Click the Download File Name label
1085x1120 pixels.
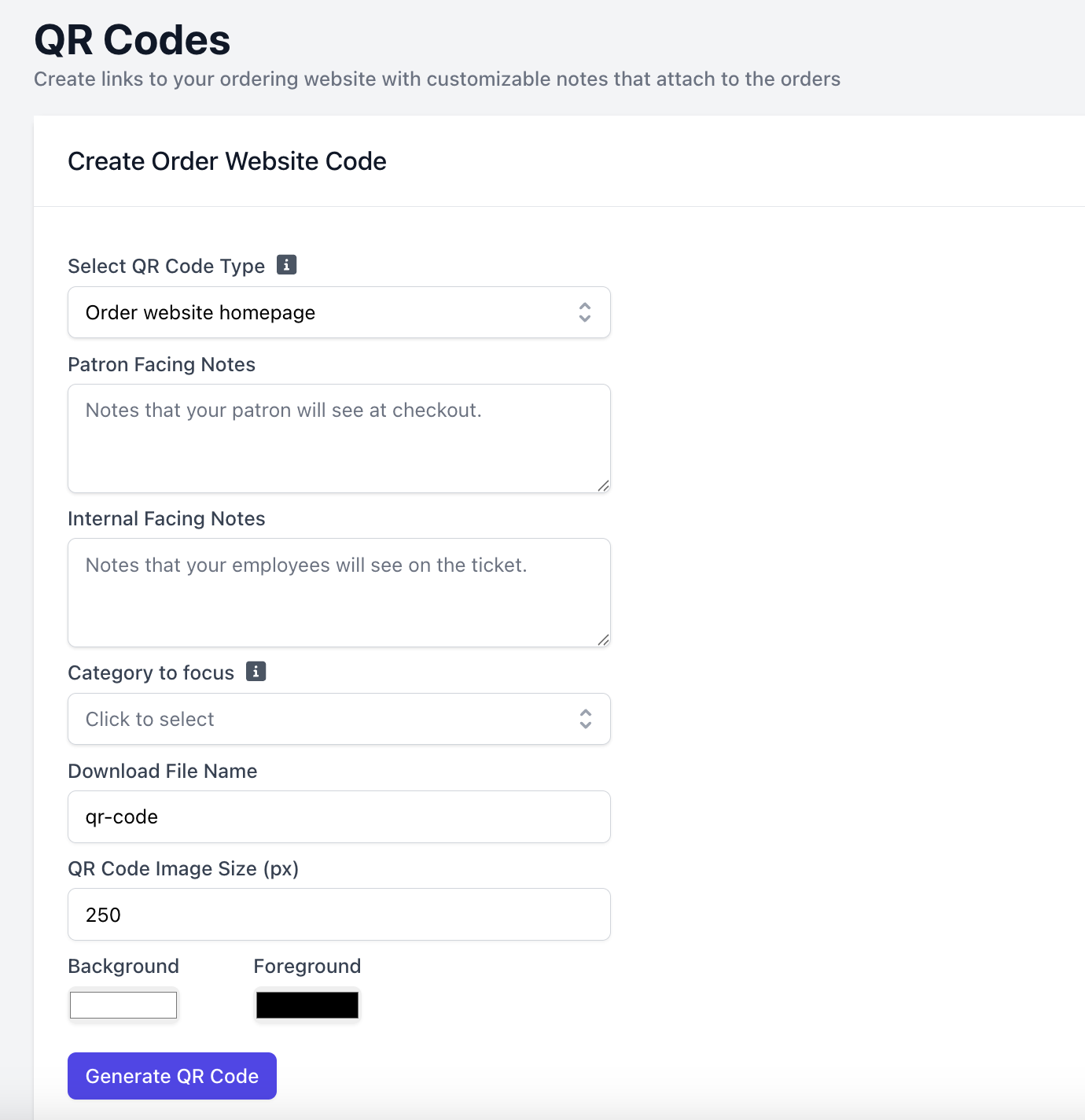click(162, 771)
